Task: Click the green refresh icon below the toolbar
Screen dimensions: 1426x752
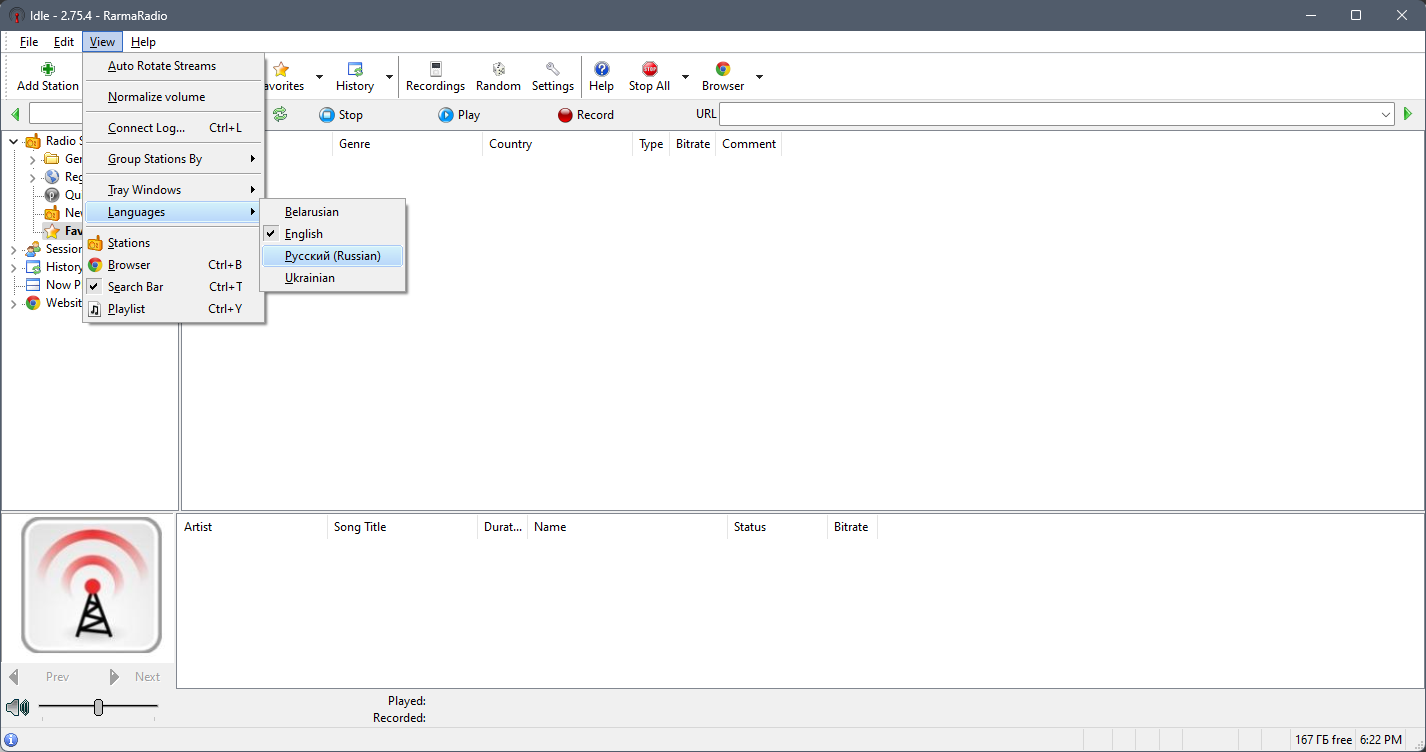Action: [x=281, y=114]
